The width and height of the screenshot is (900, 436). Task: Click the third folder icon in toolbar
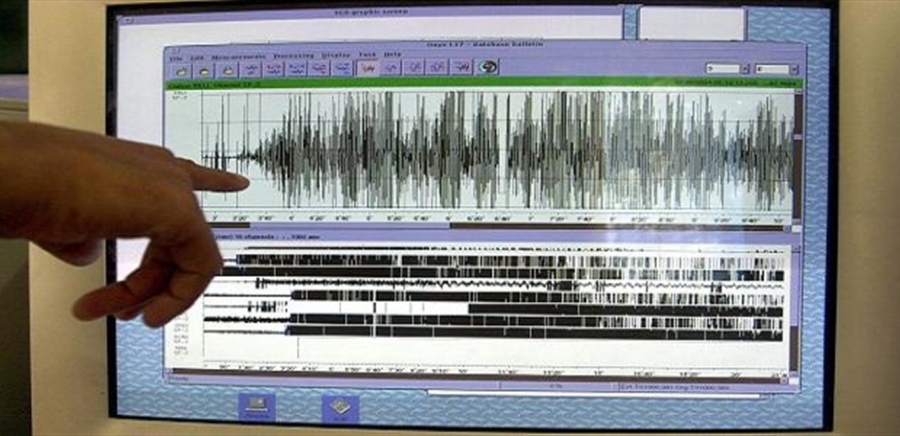point(228,70)
